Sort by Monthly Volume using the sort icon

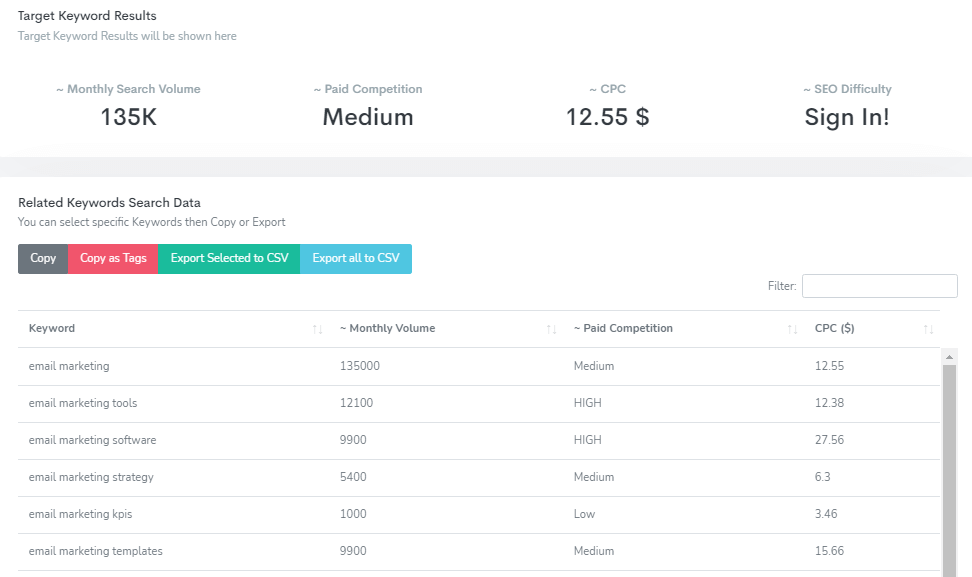549,328
